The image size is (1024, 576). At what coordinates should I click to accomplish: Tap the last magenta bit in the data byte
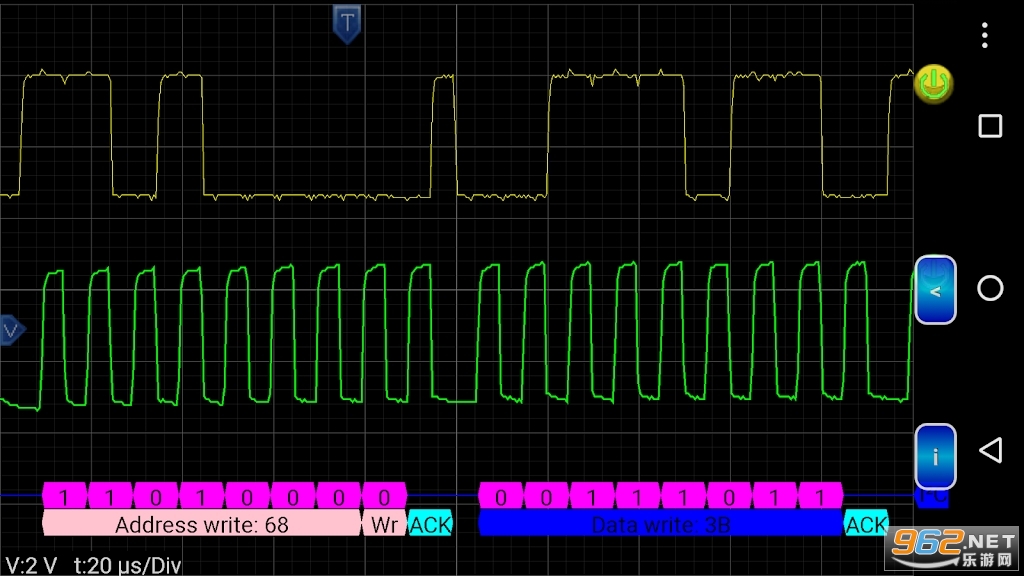[x=820, y=496]
